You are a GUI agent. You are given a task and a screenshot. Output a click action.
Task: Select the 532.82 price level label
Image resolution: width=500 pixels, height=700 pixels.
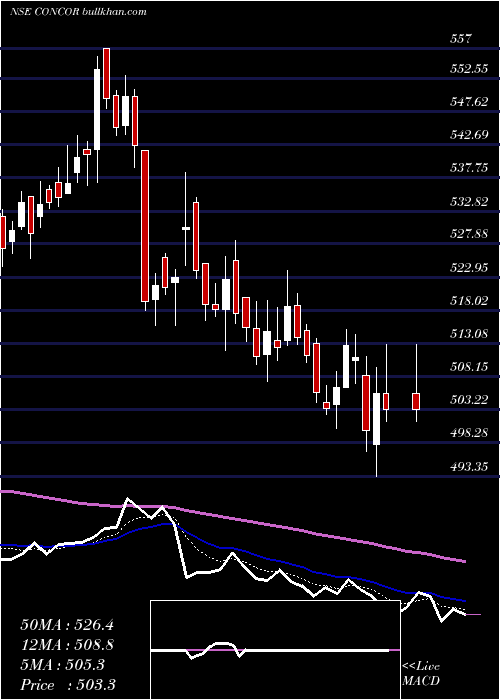(469, 202)
